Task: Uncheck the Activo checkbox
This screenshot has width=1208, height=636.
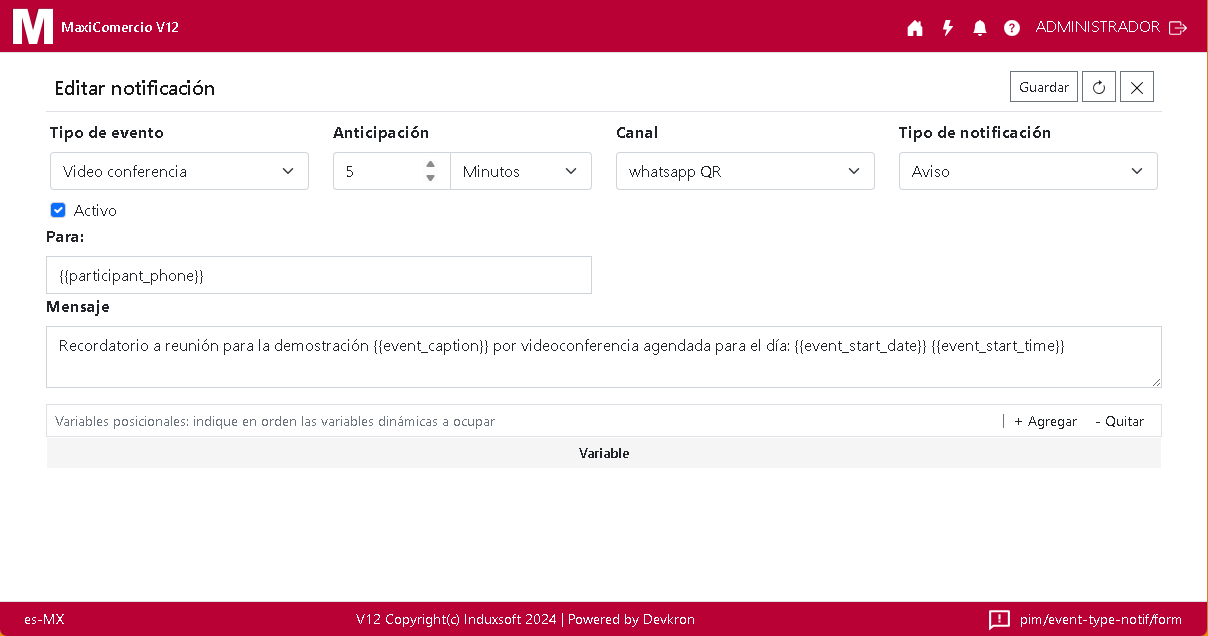Action: click(58, 210)
